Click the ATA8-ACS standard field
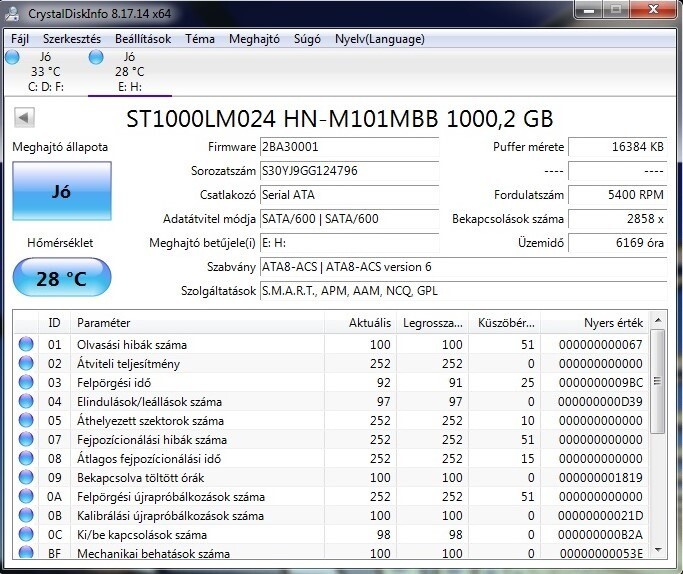Viewport: 683px width, 574px height. (463, 267)
